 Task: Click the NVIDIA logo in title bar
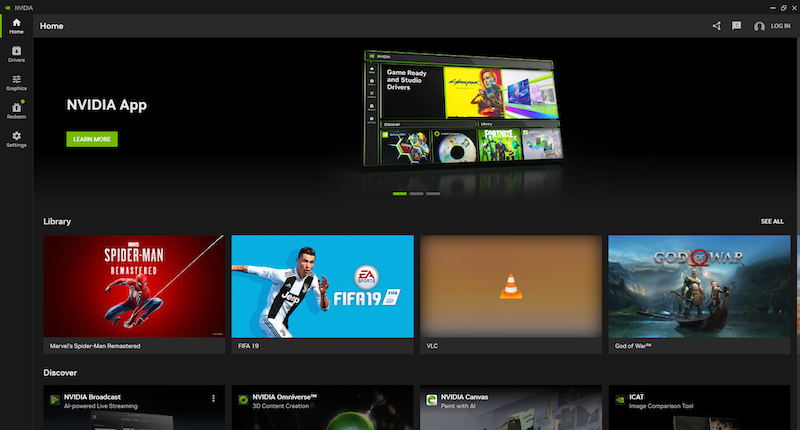tap(8, 8)
